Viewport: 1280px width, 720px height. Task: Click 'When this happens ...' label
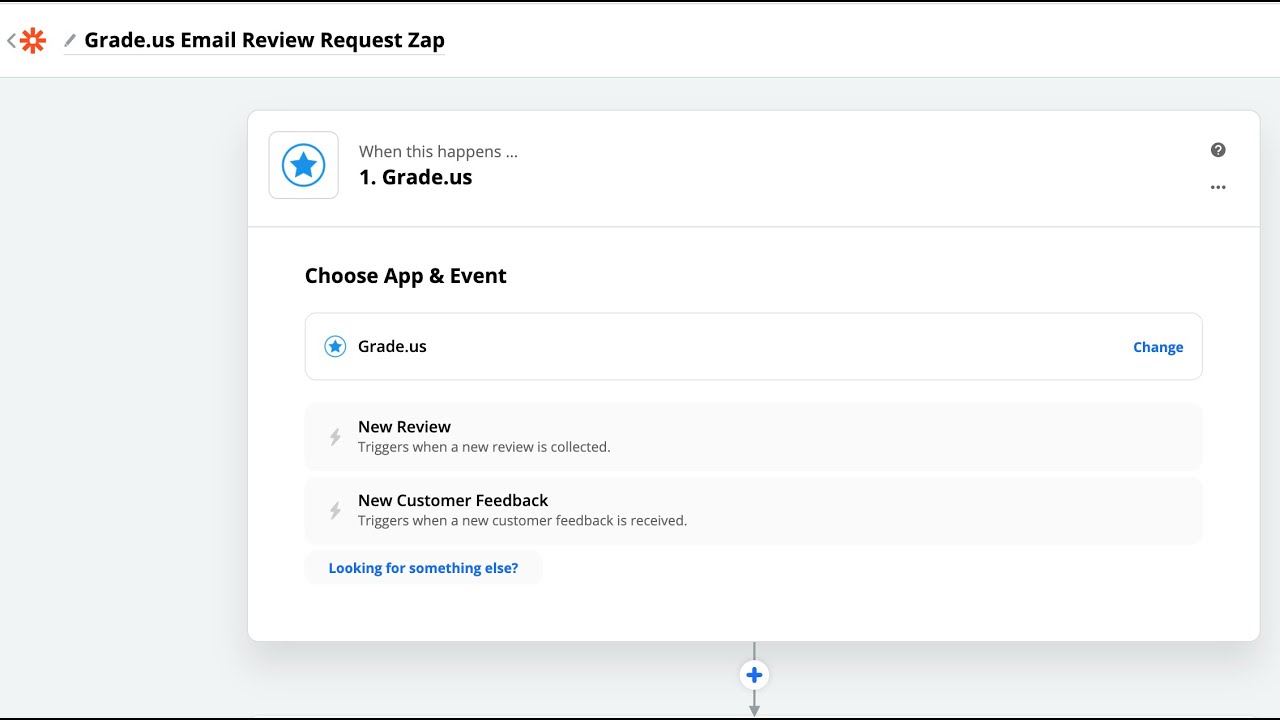(438, 152)
